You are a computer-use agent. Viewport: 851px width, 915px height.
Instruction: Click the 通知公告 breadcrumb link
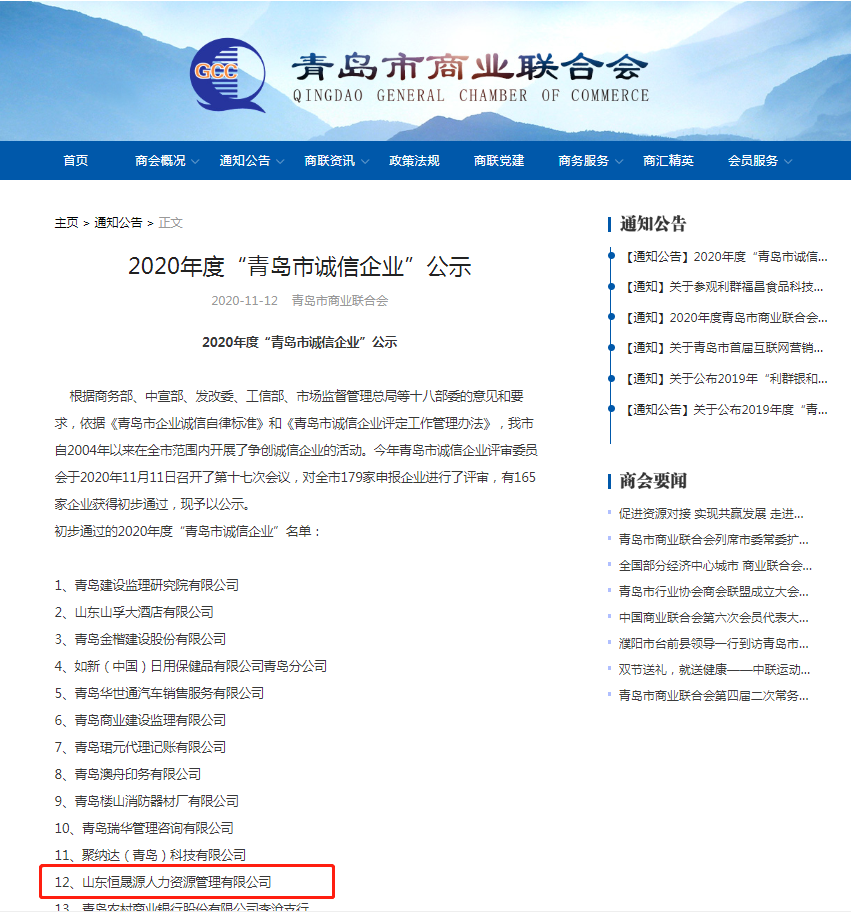114,223
